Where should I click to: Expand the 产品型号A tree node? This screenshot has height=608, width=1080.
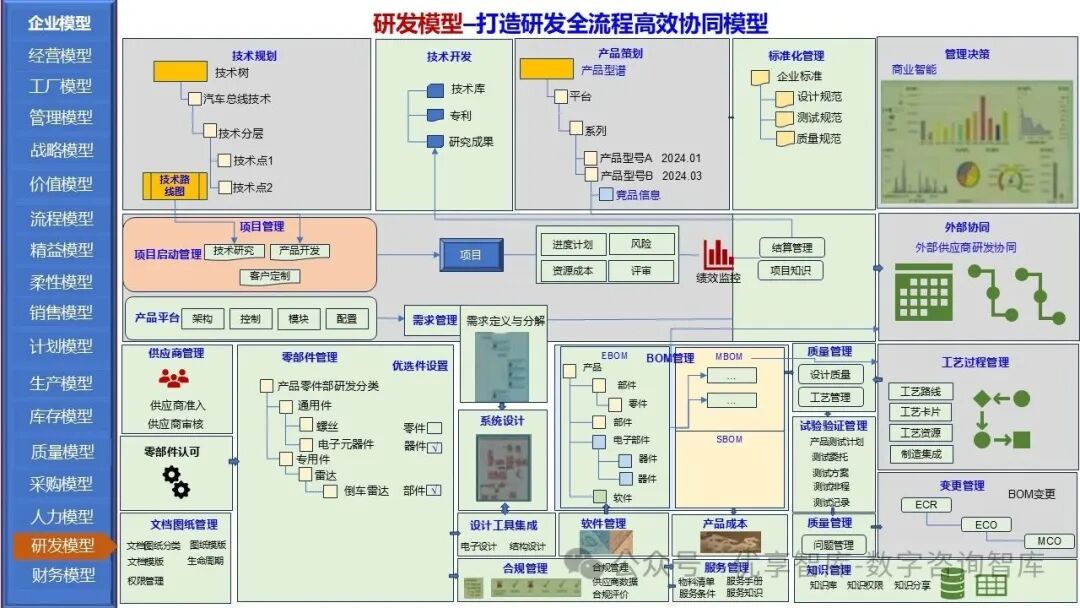(590, 158)
